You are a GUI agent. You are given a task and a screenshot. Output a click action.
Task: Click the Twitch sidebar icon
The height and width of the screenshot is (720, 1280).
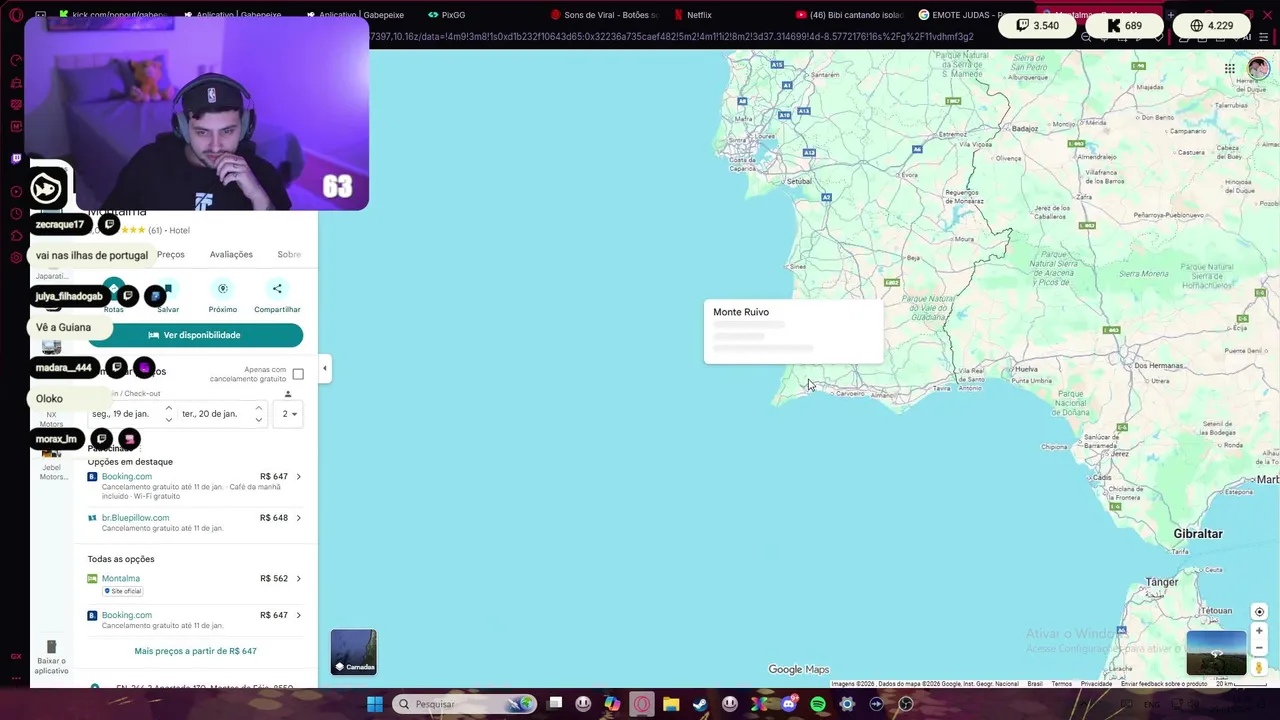tap(16, 158)
